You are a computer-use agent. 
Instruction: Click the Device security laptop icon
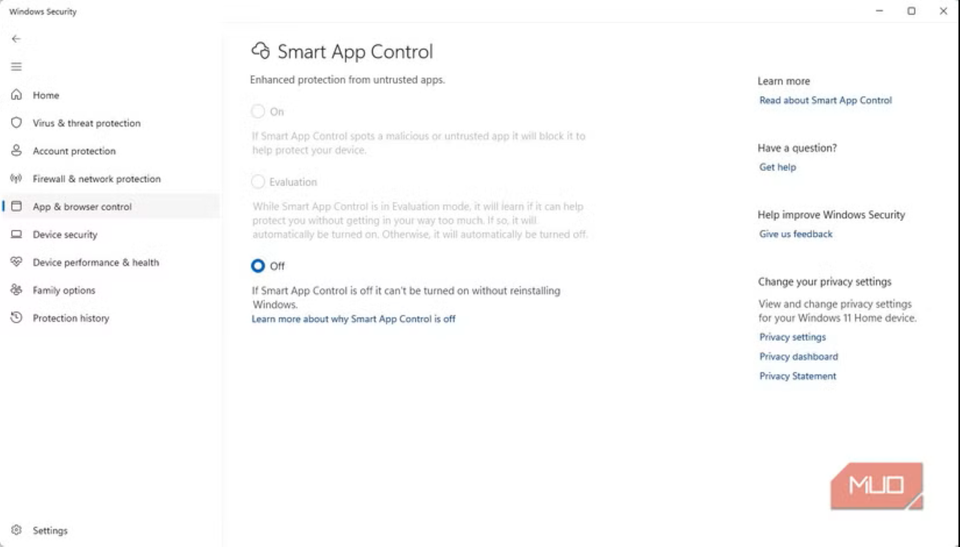tap(16, 235)
